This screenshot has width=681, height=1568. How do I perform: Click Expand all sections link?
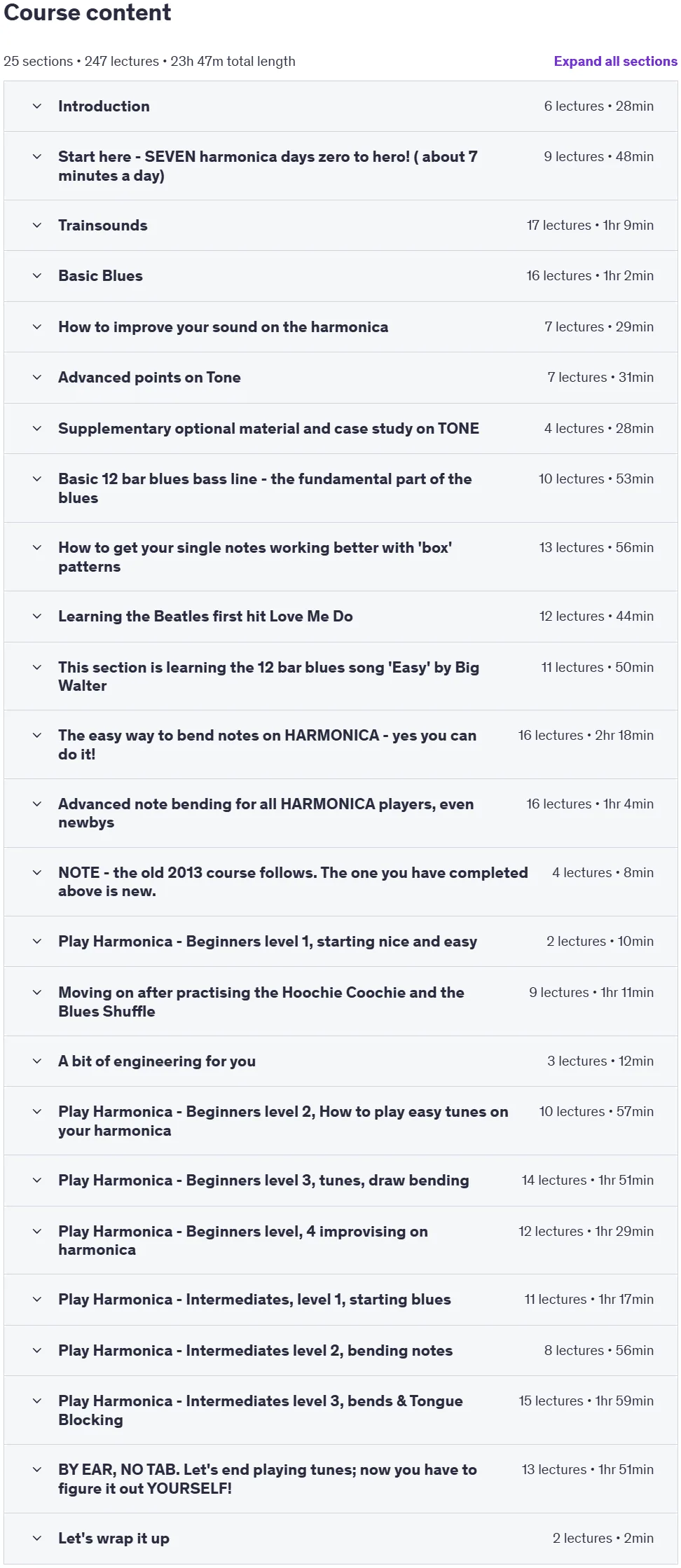[x=615, y=62]
